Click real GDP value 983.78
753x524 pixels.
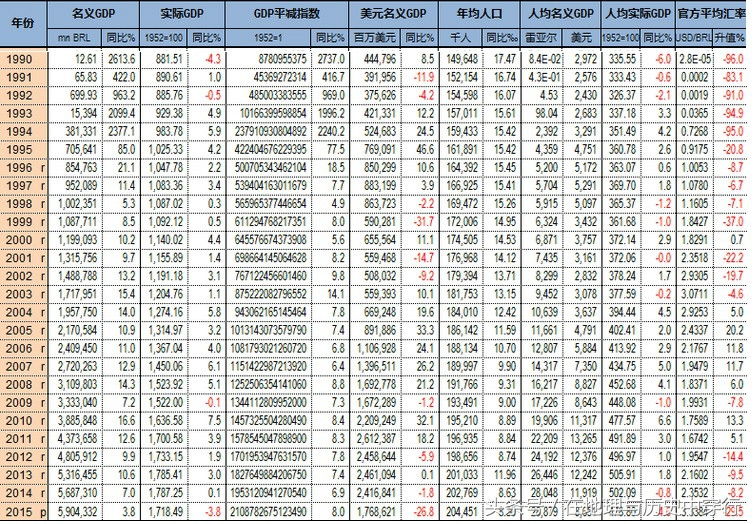coord(169,132)
